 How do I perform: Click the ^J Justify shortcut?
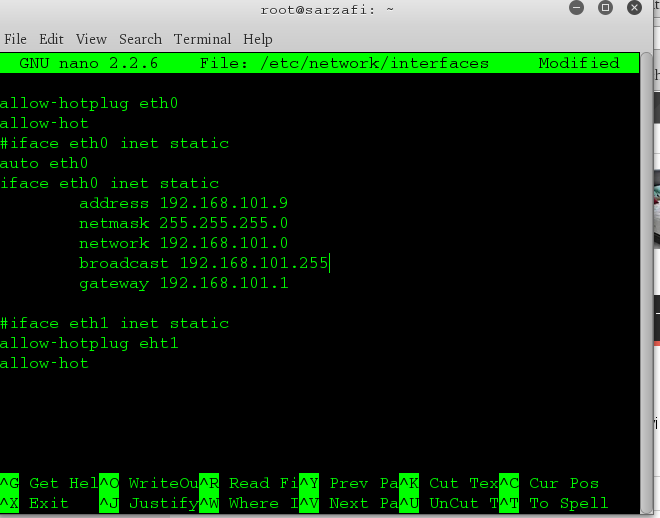tap(149, 503)
